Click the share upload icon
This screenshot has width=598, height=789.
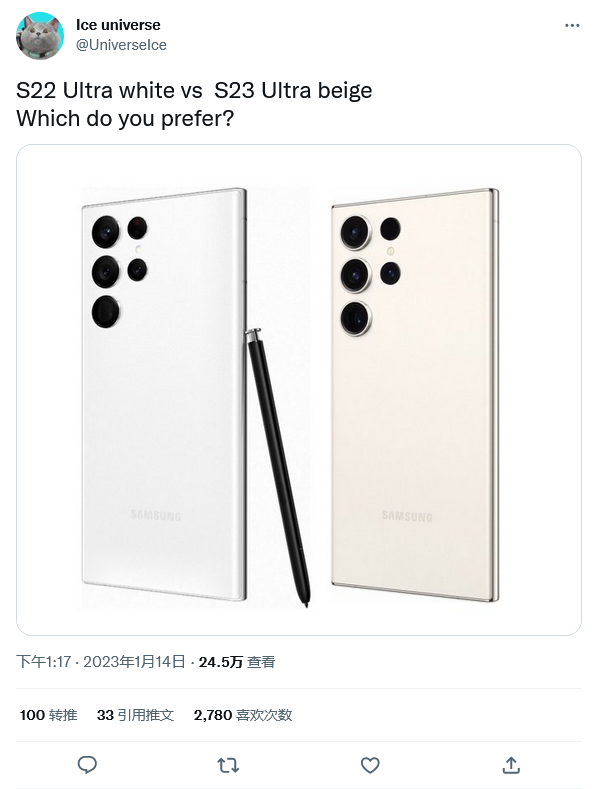[511, 765]
